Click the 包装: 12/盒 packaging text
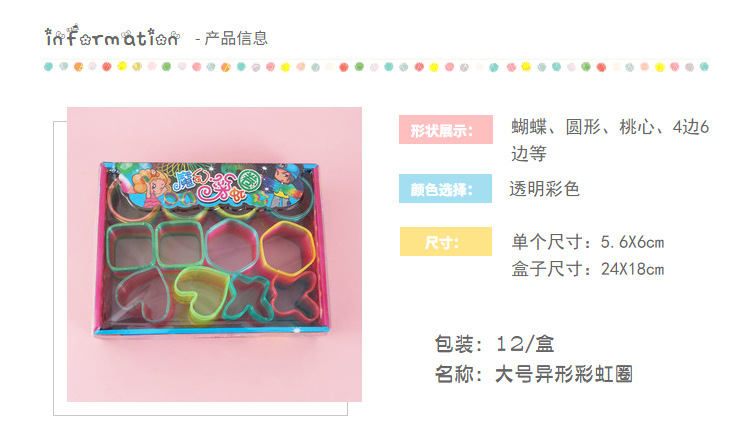The width and height of the screenshot is (750, 442). 495,344
